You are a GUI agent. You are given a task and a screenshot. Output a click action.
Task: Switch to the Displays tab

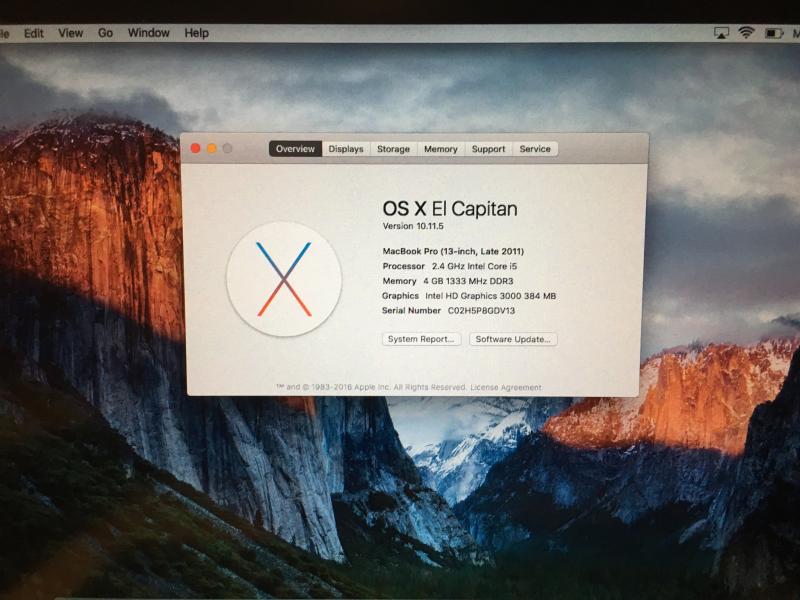tap(346, 149)
